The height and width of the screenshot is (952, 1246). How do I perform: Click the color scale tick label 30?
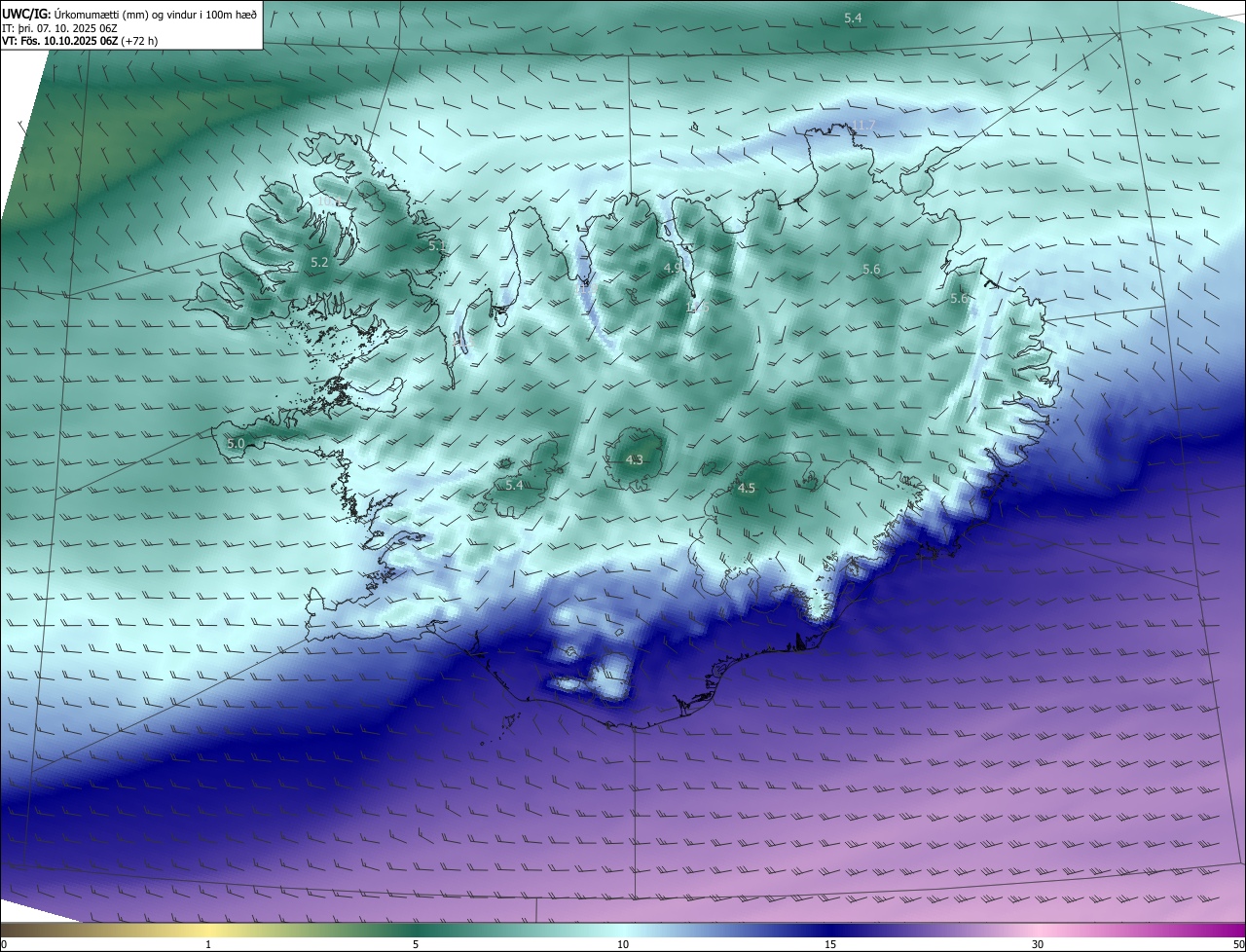tap(1038, 944)
